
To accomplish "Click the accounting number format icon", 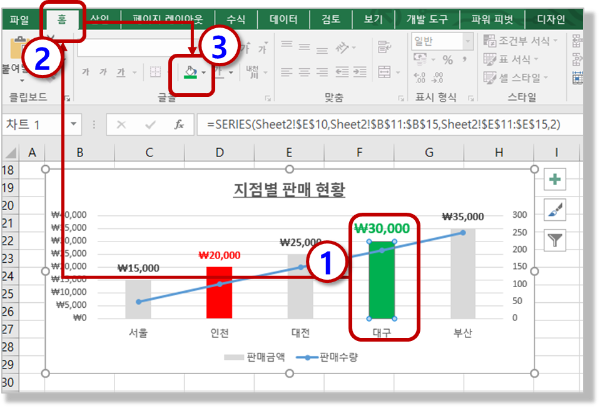I will click(x=421, y=59).
